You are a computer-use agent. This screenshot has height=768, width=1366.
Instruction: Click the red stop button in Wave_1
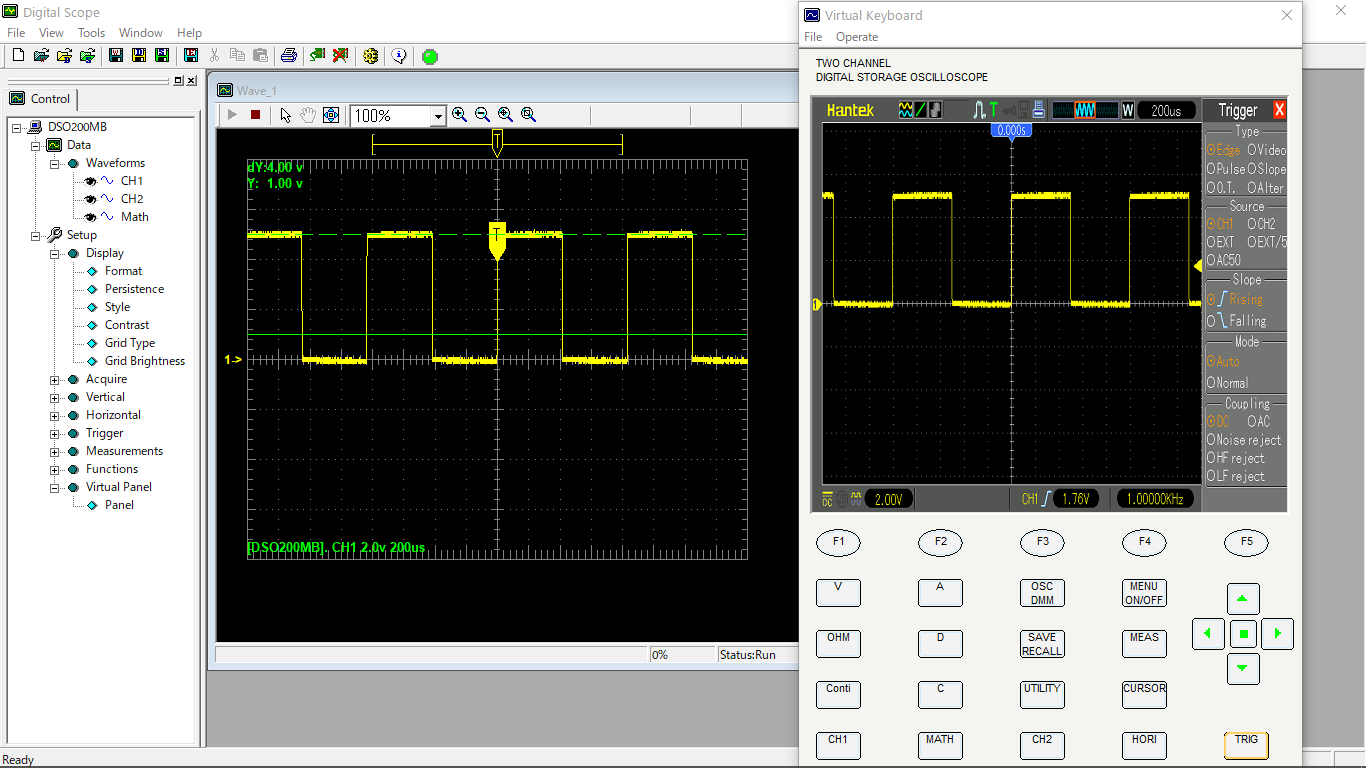255,115
